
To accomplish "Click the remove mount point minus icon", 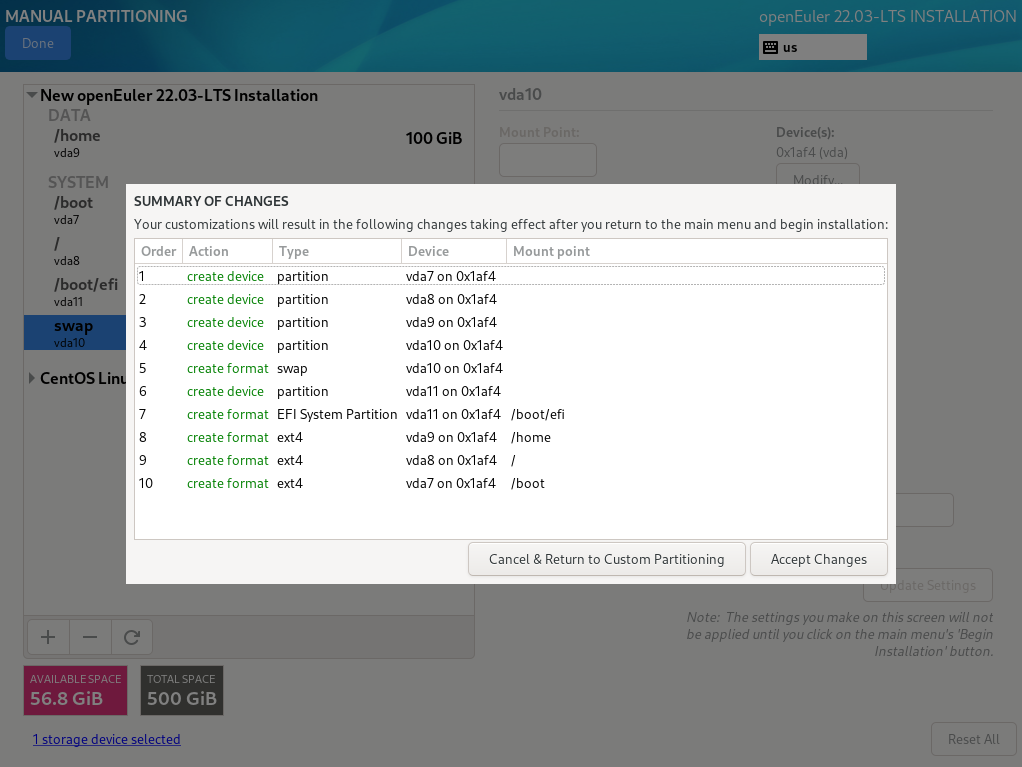I will pos(90,637).
